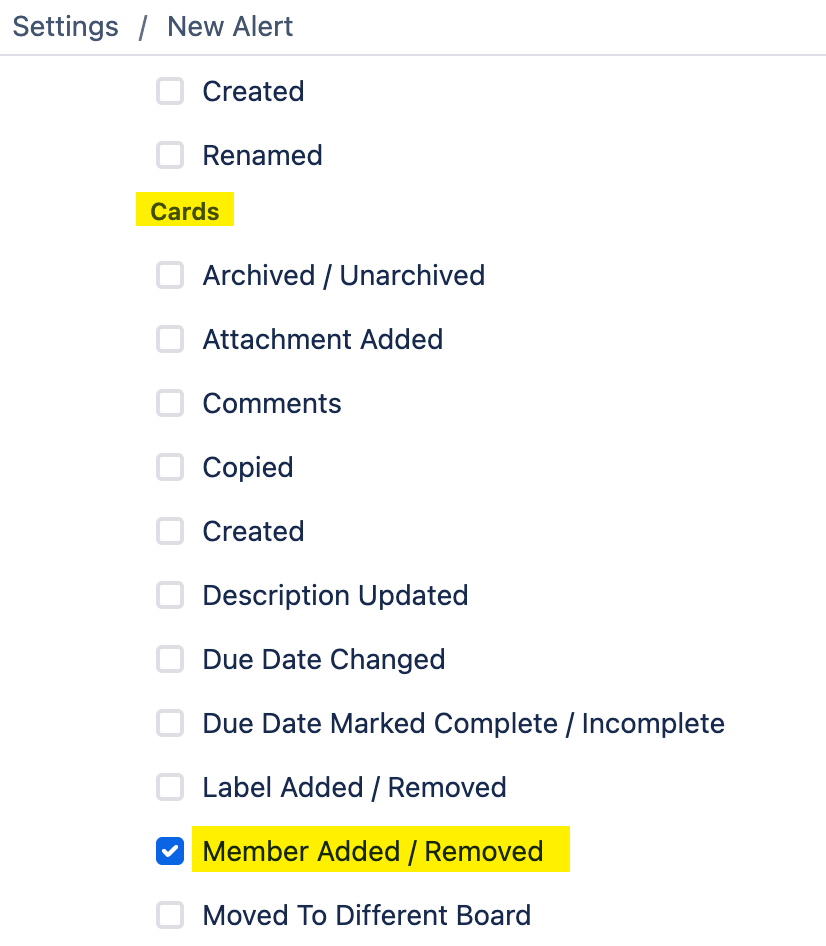Check the Attachment Added option
The image size is (826, 946).
(170, 339)
